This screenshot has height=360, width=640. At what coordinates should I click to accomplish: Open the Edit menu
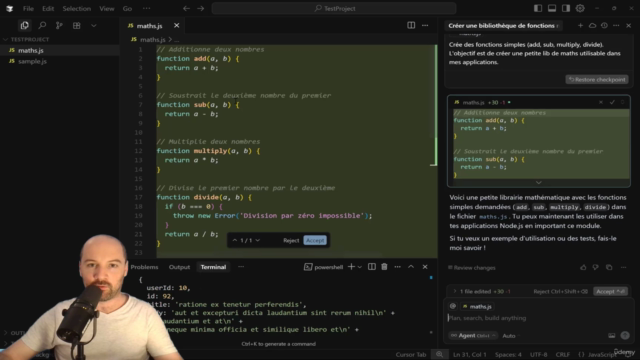click(x=48, y=8)
